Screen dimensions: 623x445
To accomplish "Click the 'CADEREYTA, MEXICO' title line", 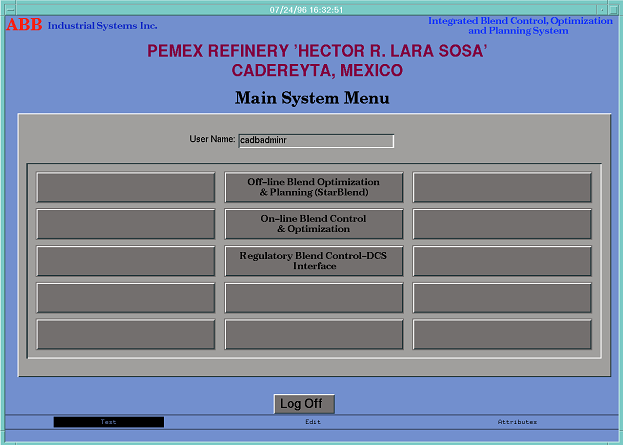I will pyautogui.click(x=317, y=70).
